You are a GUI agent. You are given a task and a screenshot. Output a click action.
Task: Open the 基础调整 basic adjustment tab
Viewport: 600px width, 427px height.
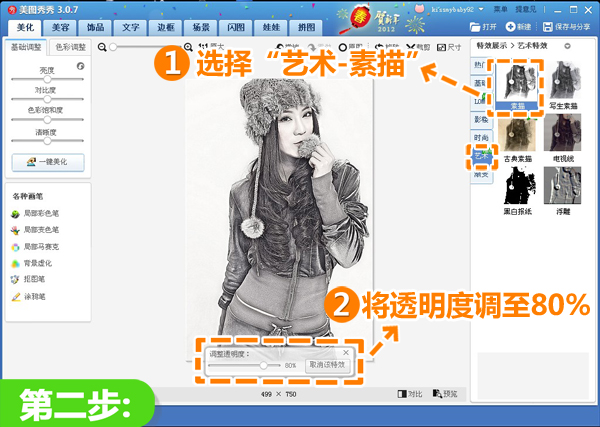coord(26,47)
